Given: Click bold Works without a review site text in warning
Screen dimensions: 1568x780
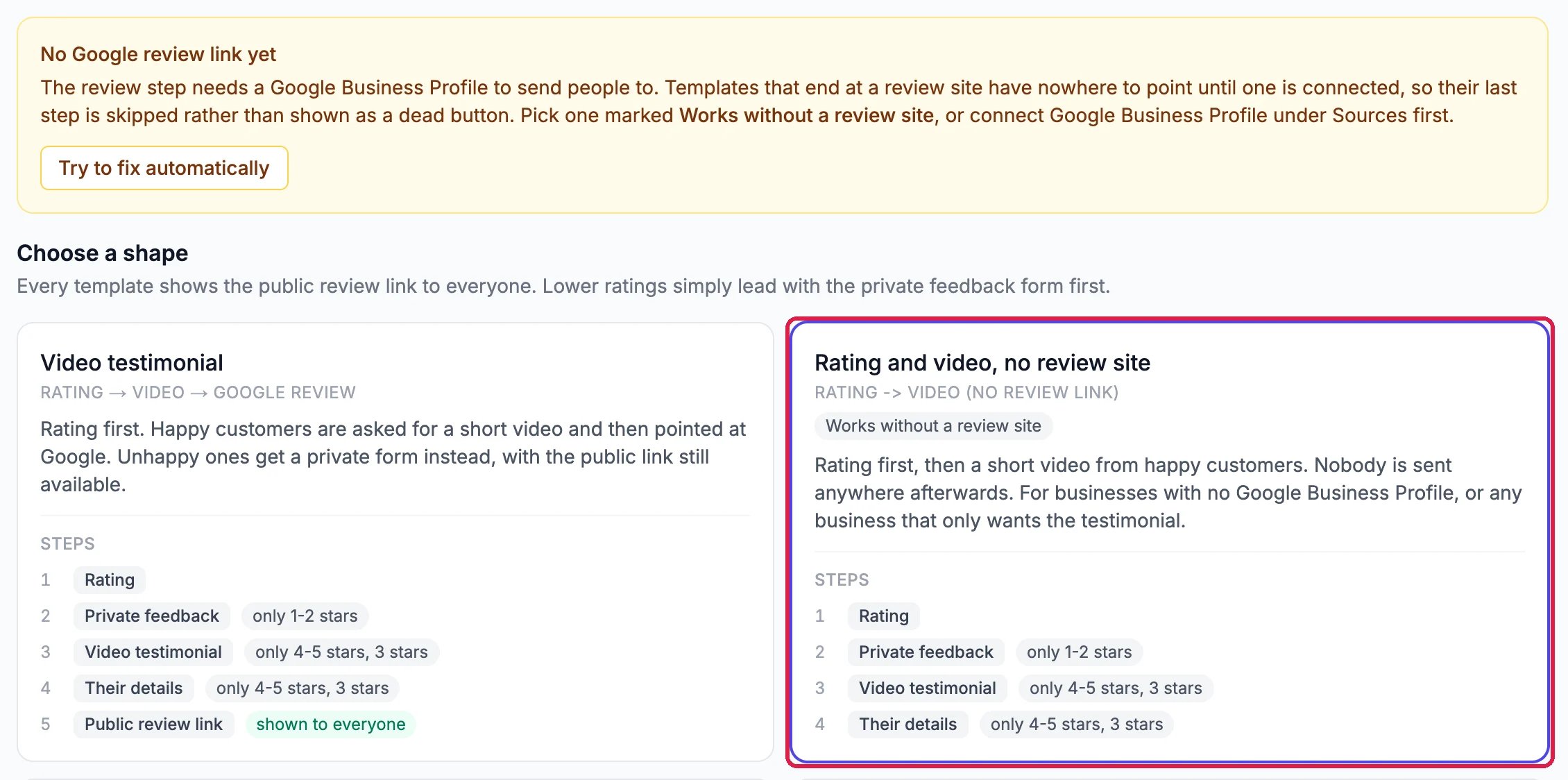Looking at the screenshot, I should [806, 115].
